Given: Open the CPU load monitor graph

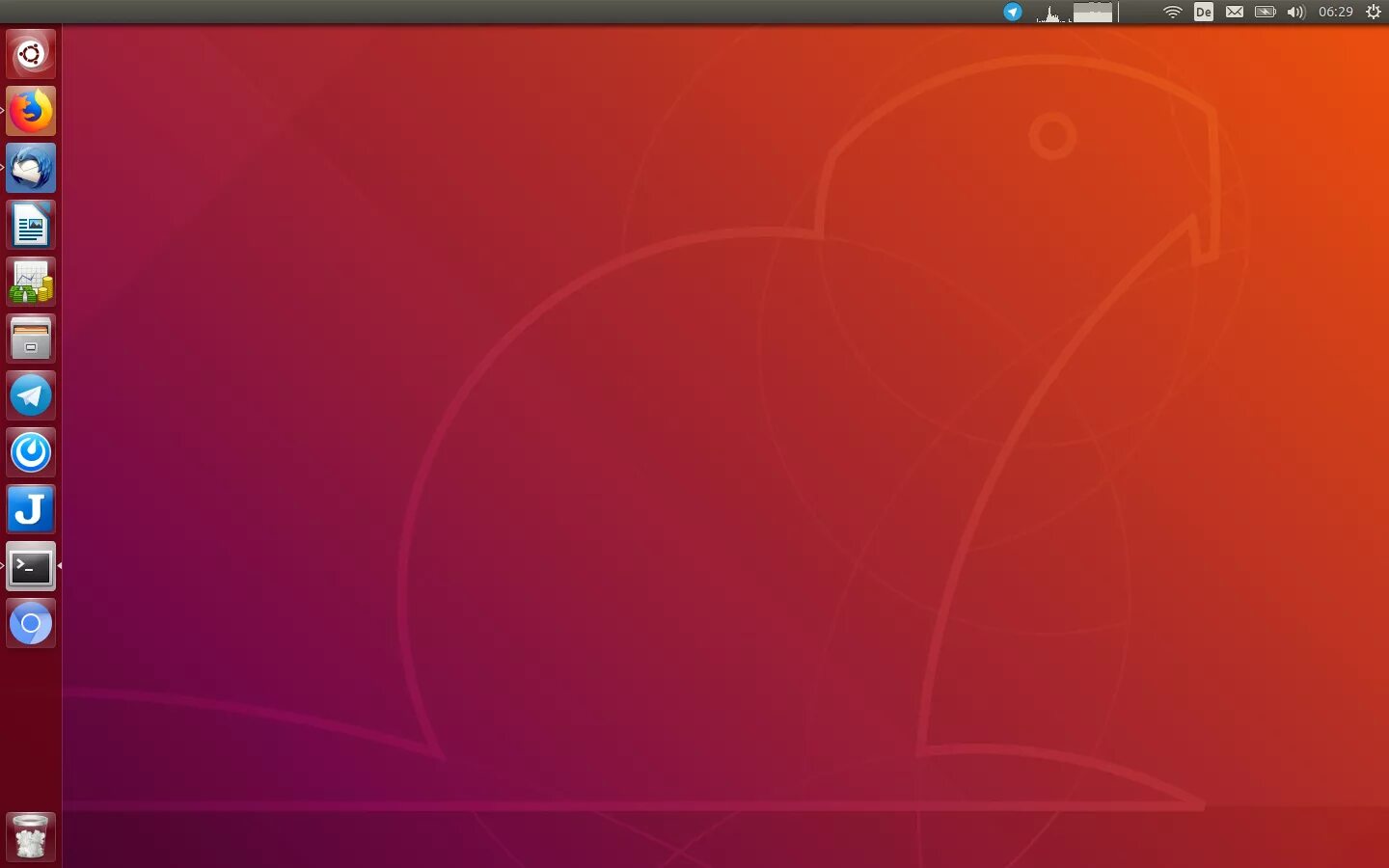Looking at the screenshot, I should pyautogui.click(x=1053, y=12).
